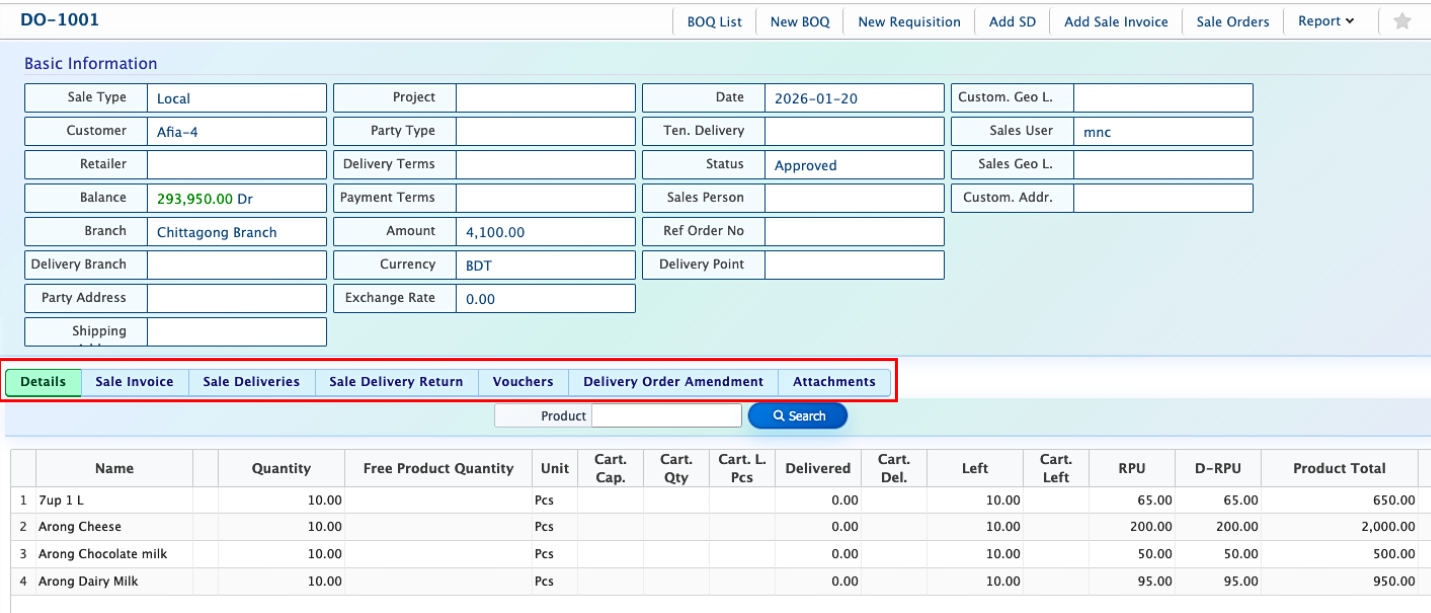Click the favorite star icon
This screenshot has height=613, width=1431.
[1402, 21]
